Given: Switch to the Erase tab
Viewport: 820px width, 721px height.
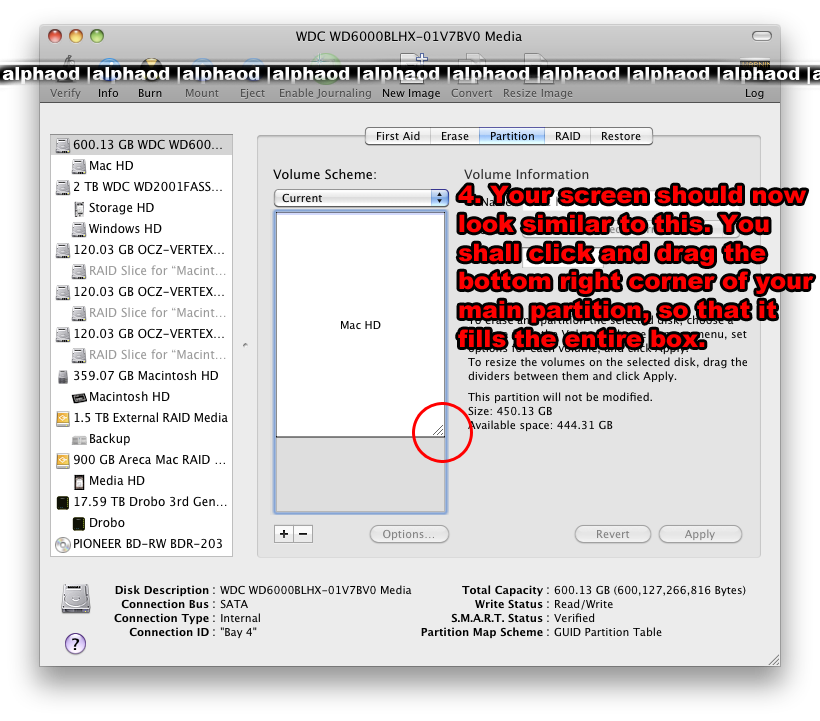Looking at the screenshot, I should click(x=454, y=136).
